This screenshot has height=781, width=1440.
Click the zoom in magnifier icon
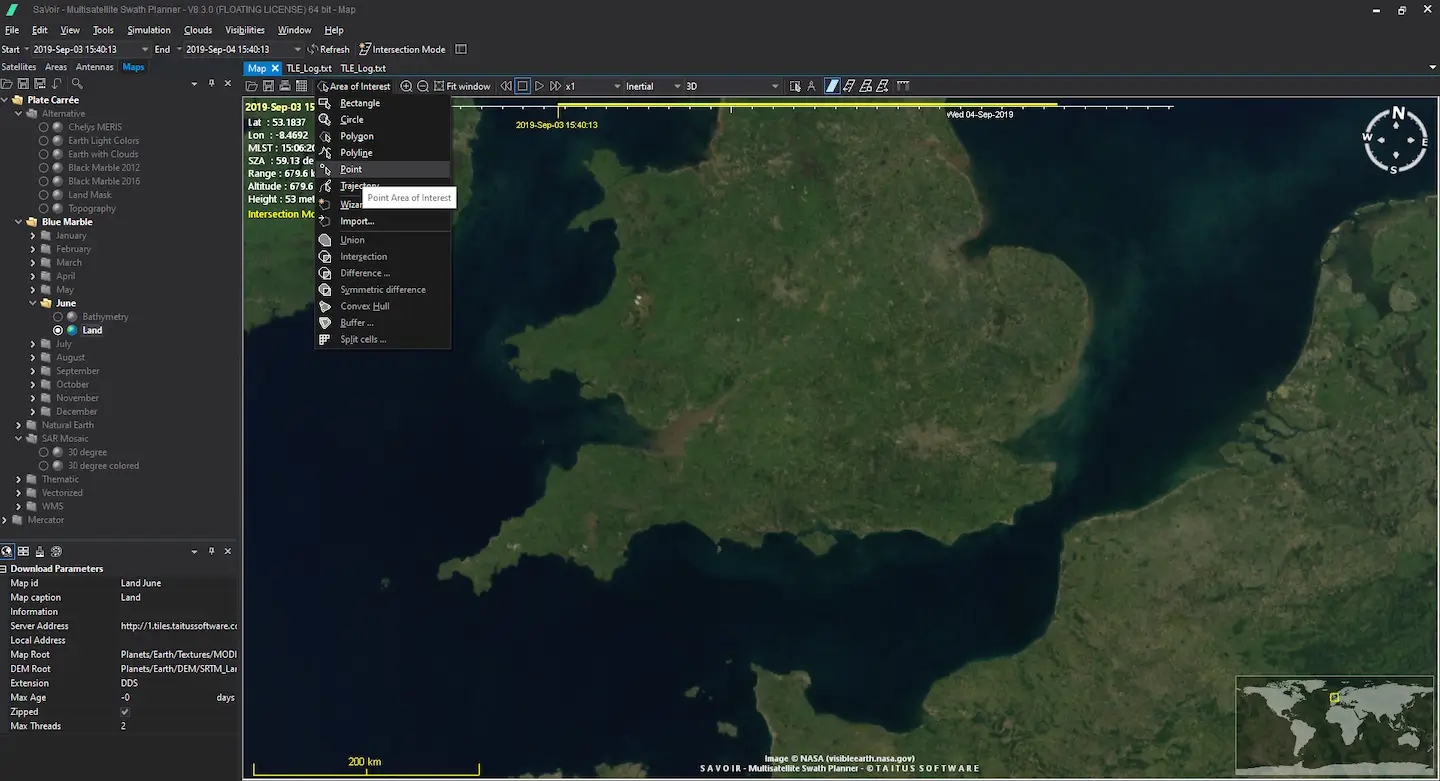(406, 87)
